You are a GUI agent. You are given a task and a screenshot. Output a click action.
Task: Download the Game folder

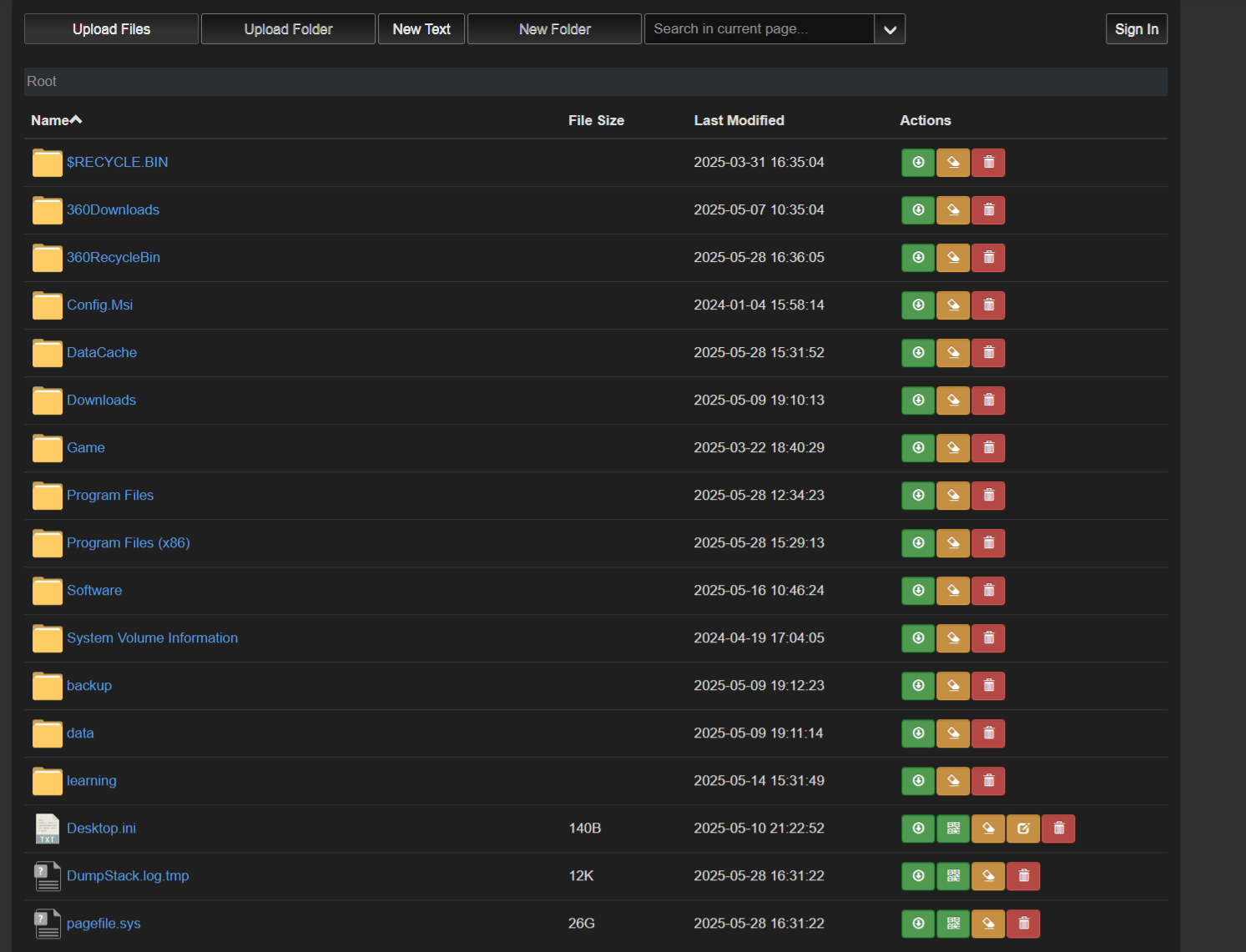918,448
